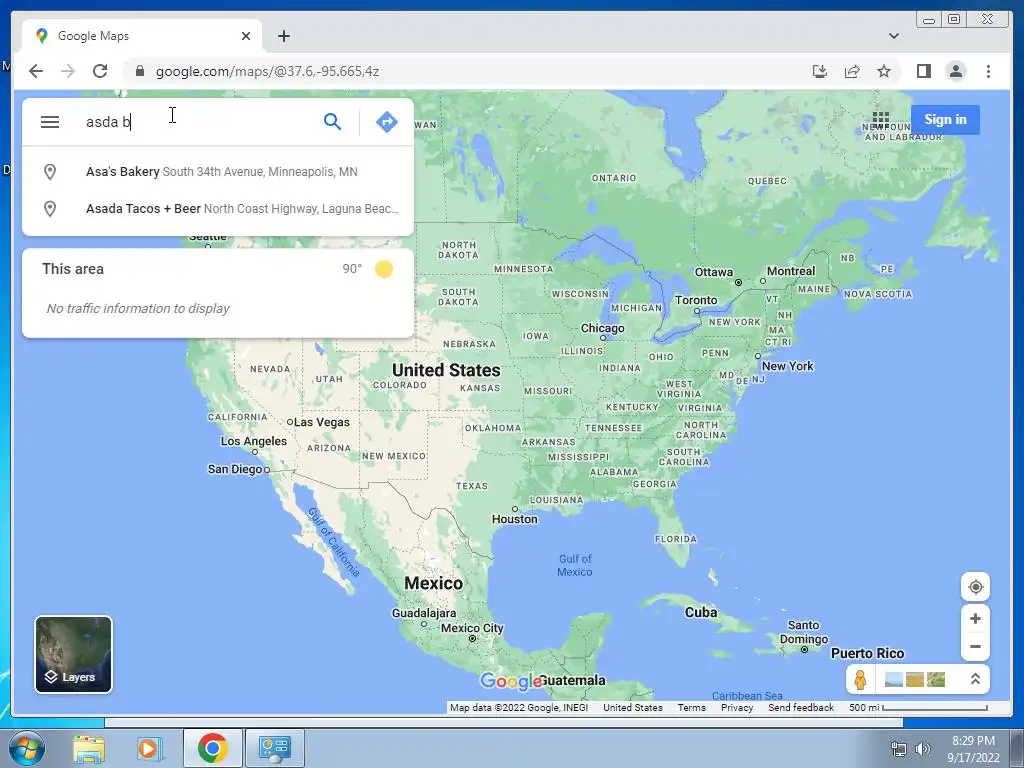Screen dimensions: 1024x768
Task: Bookmark this page with the star icon
Action: pos(884,71)
